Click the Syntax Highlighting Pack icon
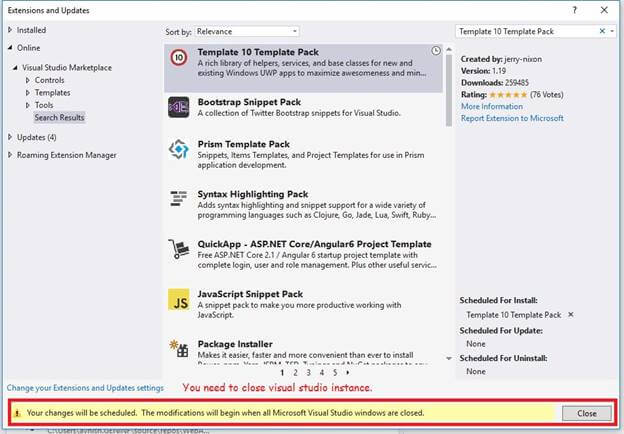 click(179, 199)
